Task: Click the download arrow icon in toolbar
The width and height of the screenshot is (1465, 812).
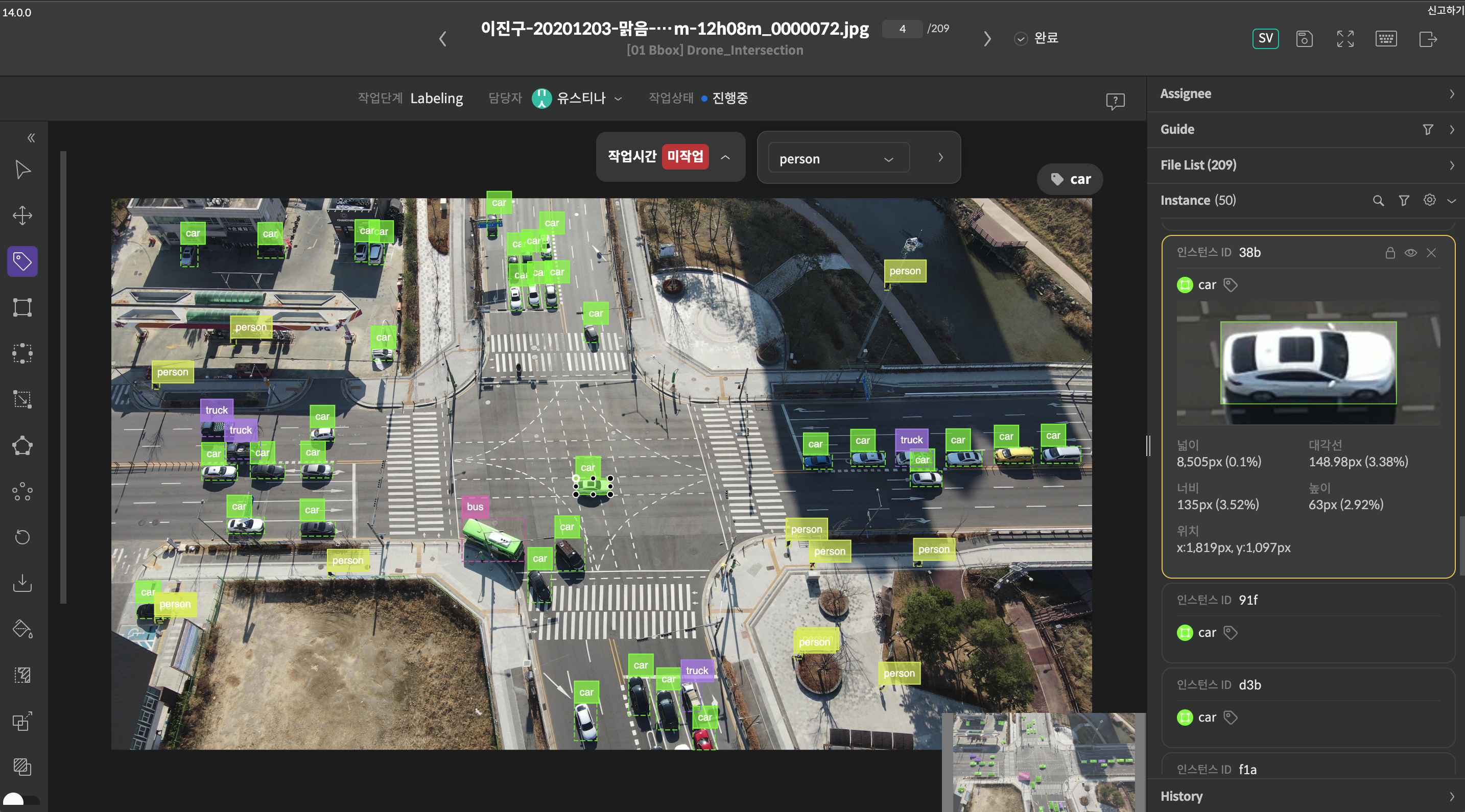Action: [22, 583]
